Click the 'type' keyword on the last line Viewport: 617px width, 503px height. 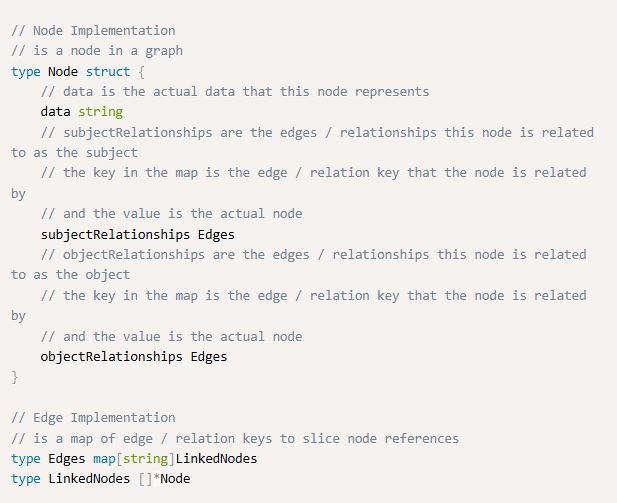pos(26,479)
